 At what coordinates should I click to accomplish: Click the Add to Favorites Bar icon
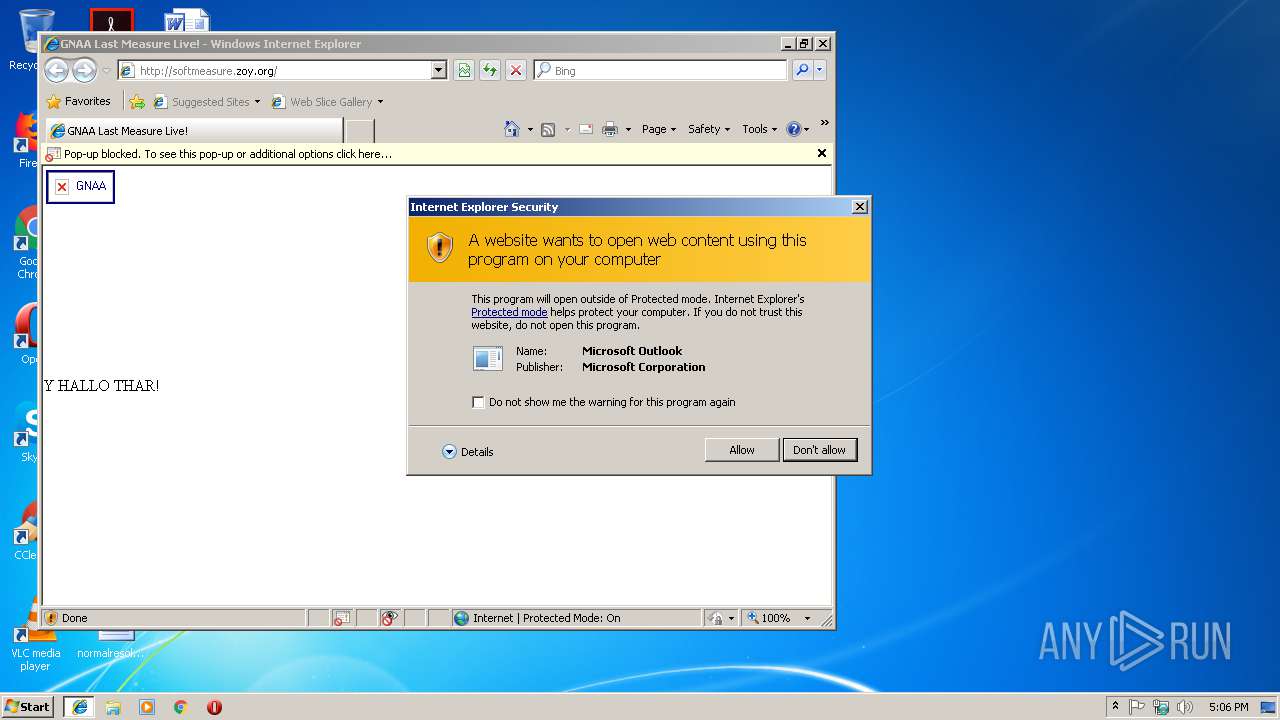(x=137, y=102)
